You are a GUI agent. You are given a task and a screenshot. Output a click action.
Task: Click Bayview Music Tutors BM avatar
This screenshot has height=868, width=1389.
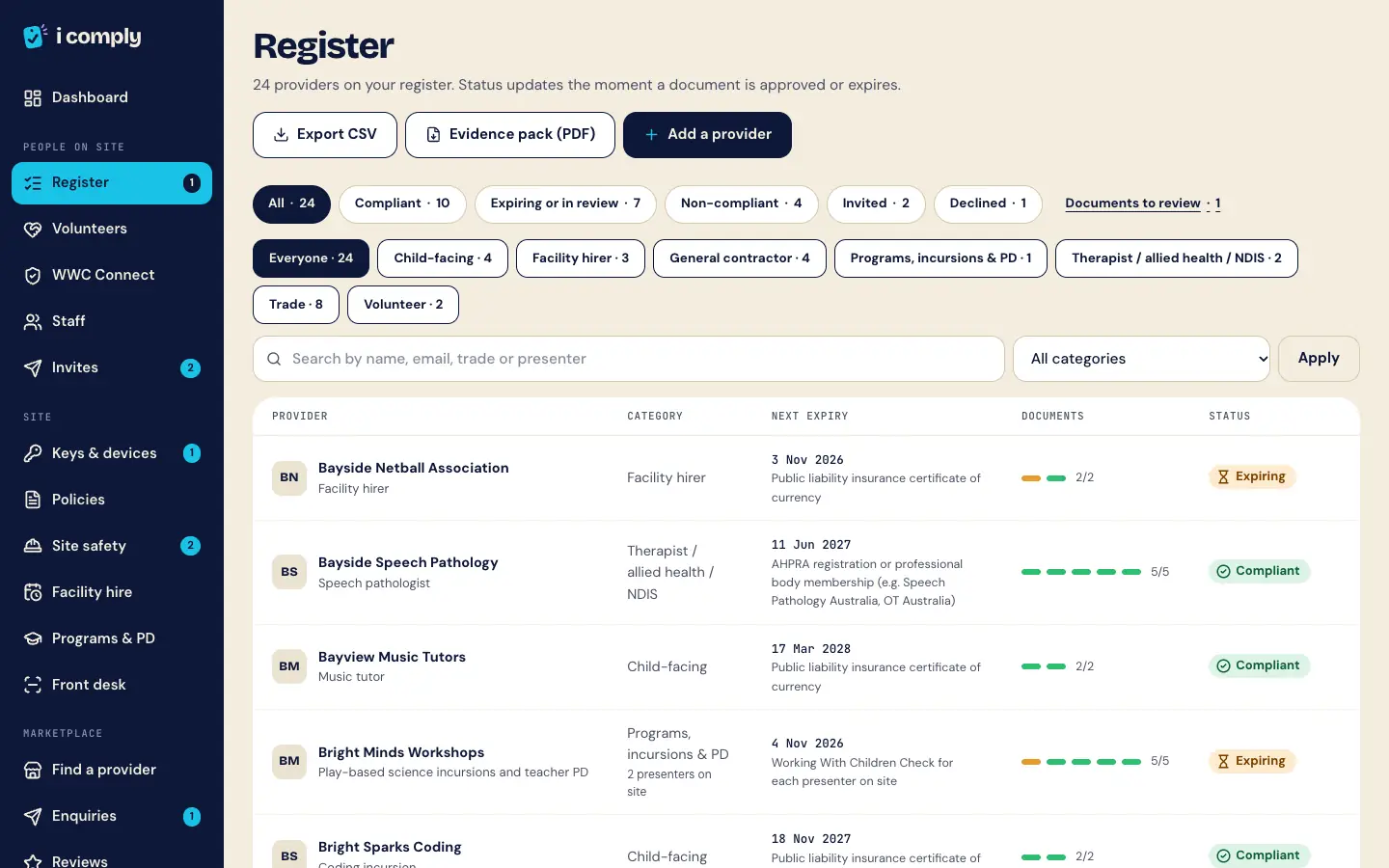289,666
